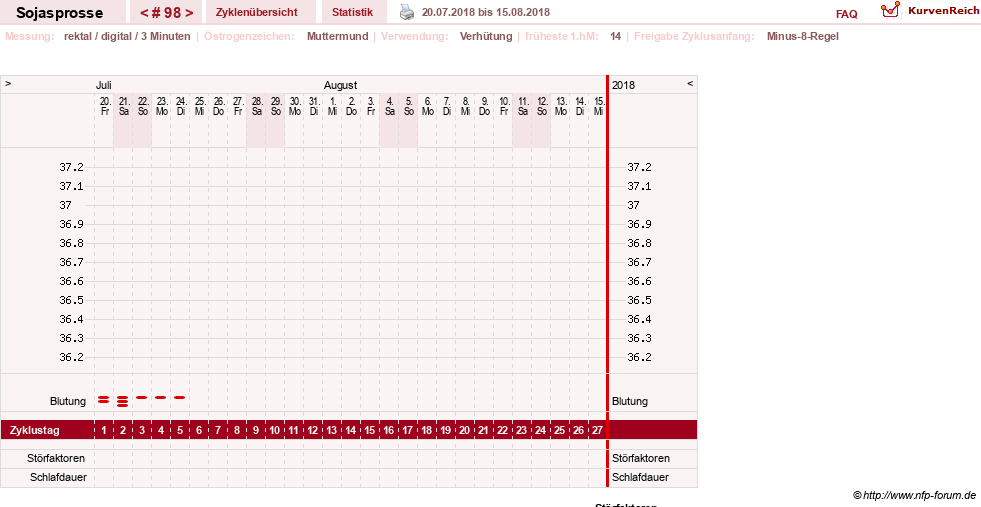Select the 20. Fr date column header
The image size is (981, 507).
(x=104, y=106)
